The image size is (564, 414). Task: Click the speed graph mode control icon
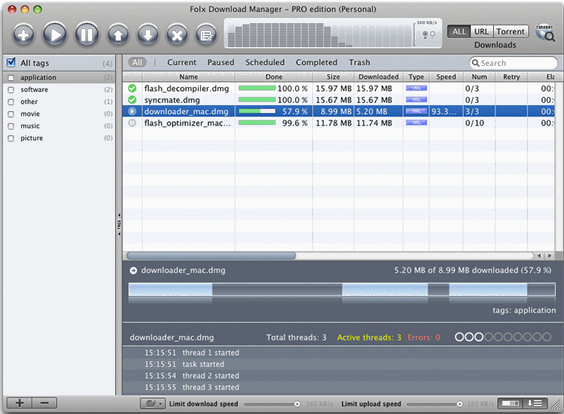(x=428, y=34)
